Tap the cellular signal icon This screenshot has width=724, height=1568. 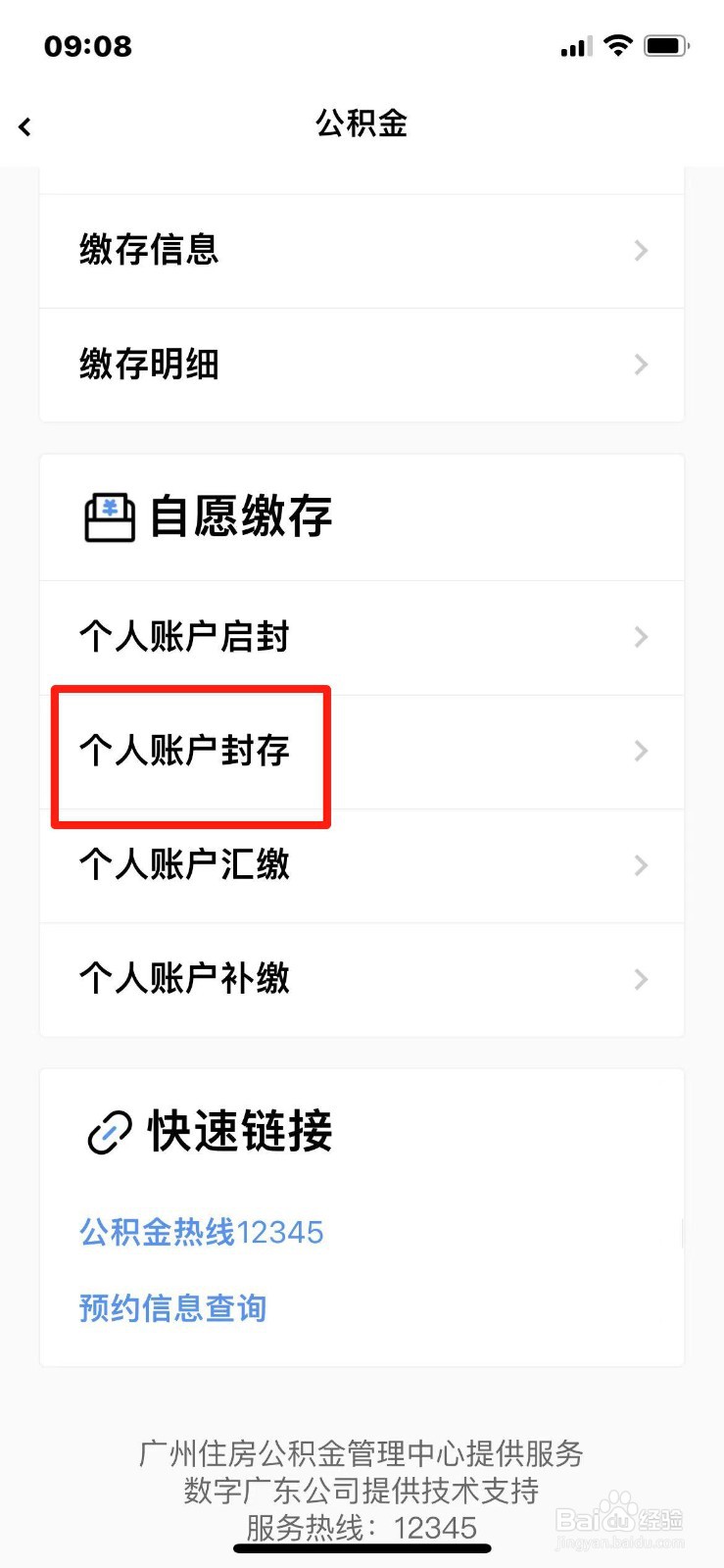tap(575, 46)
